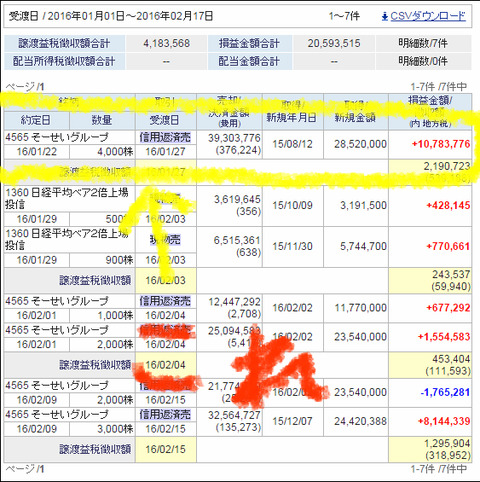Screen dimensions: 480x482
Task: Click the 譲渡益税徴収額 date 16/02/04
Action: coord(165,365)
